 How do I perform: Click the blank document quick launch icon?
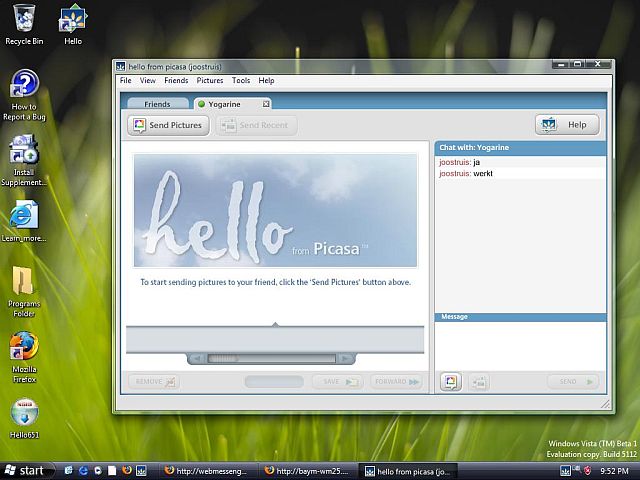tap(112, 471)
